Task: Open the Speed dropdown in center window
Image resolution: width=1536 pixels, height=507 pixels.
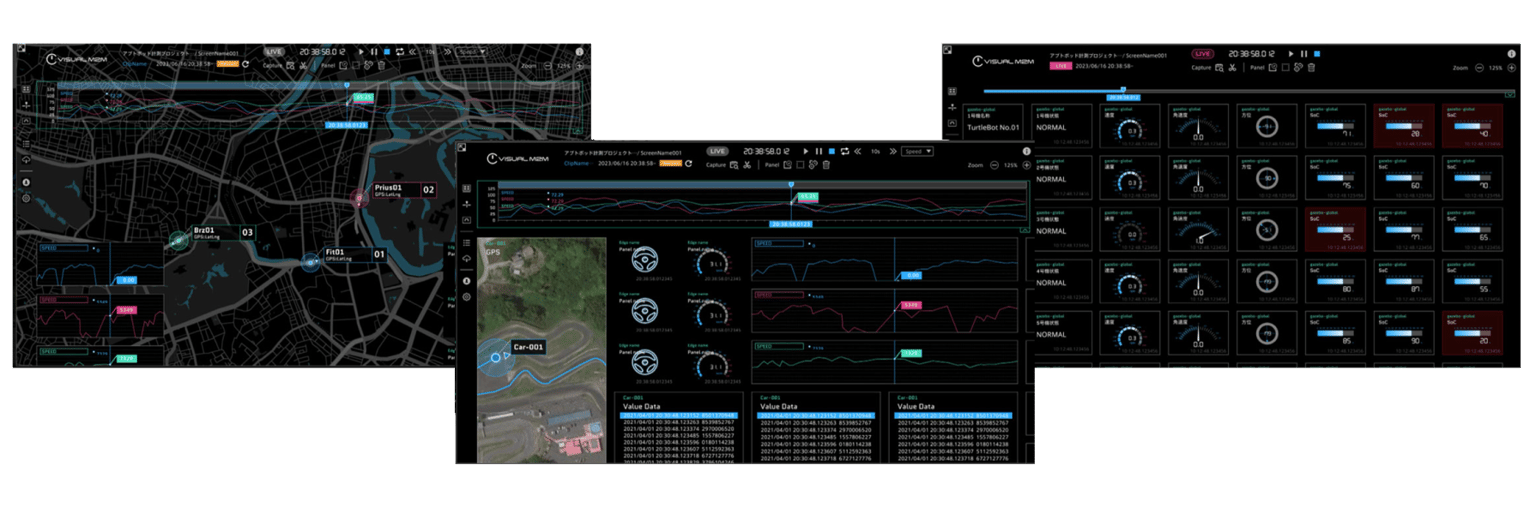Action: [917, 151]
